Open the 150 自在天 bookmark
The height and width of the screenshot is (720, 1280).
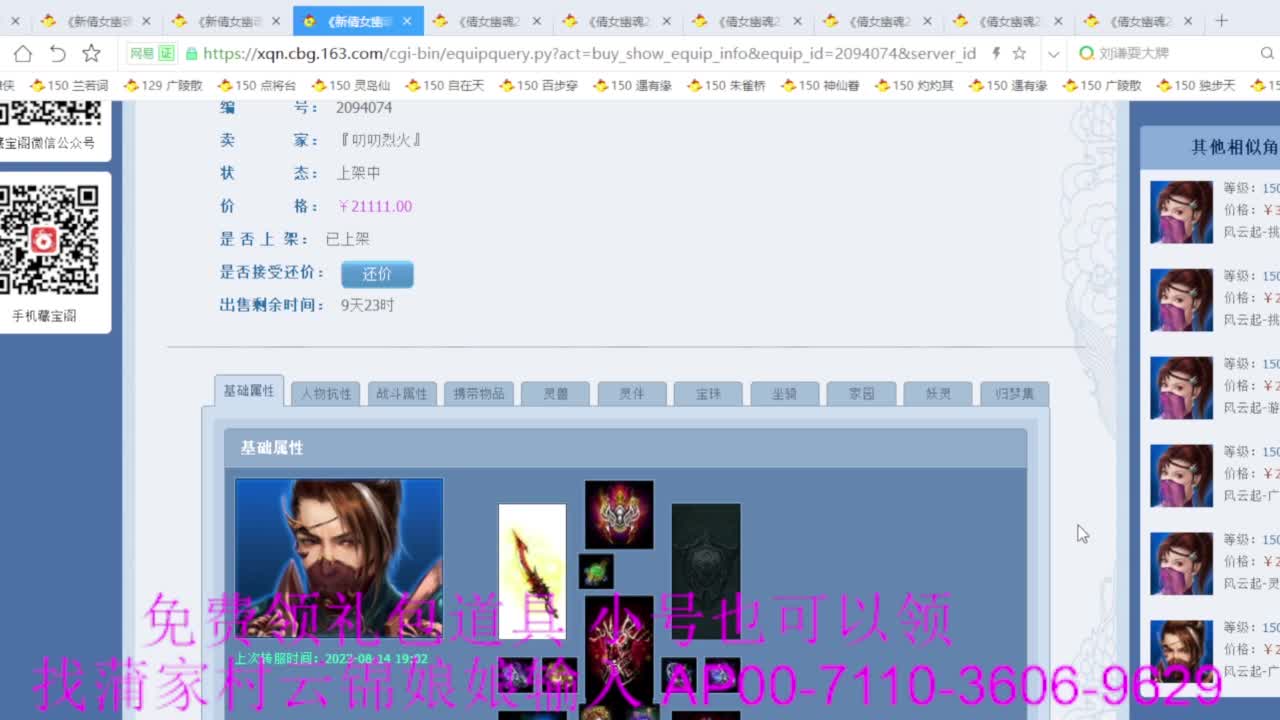click(x=445, y=86)
